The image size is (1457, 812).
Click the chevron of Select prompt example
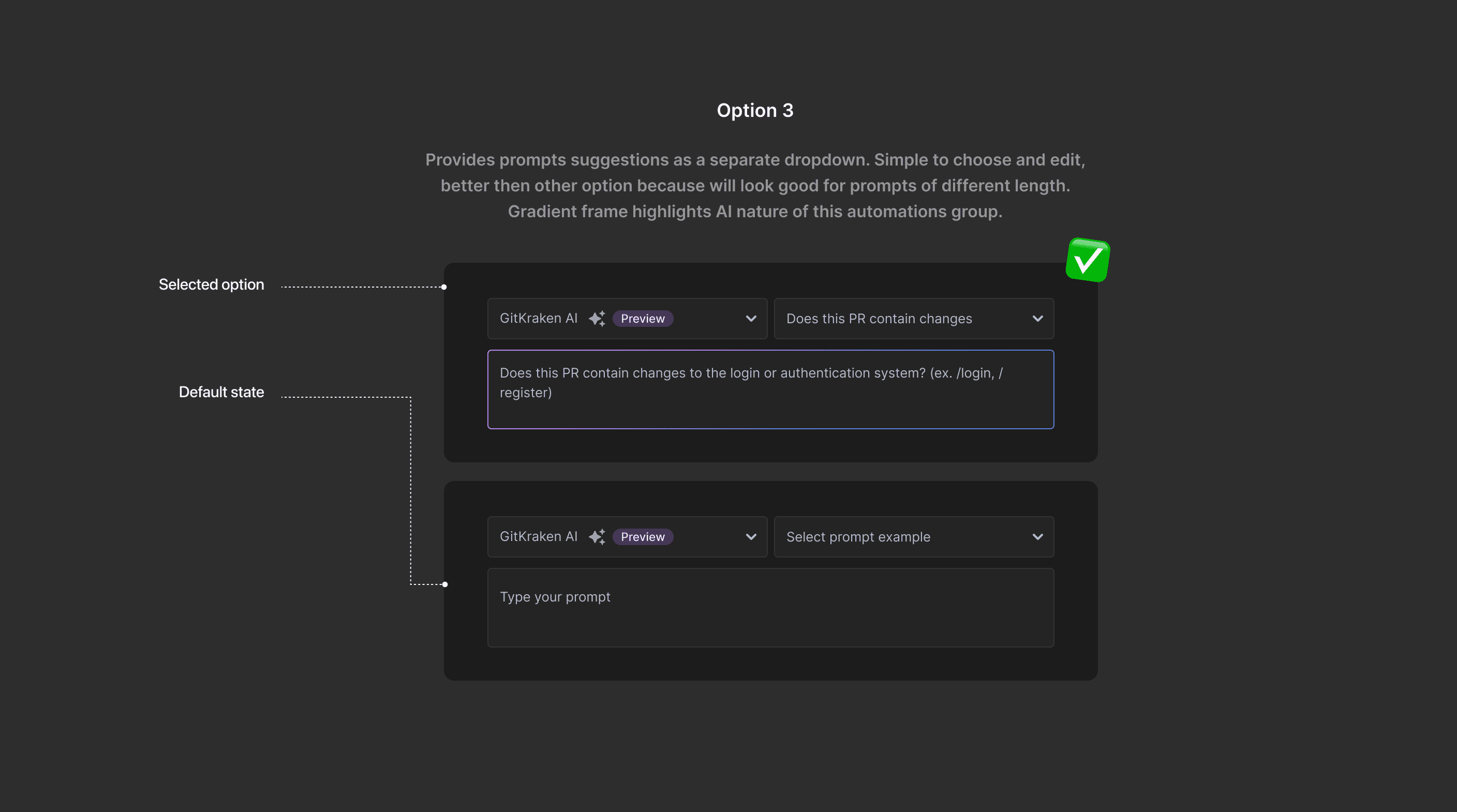point(1037,537)
